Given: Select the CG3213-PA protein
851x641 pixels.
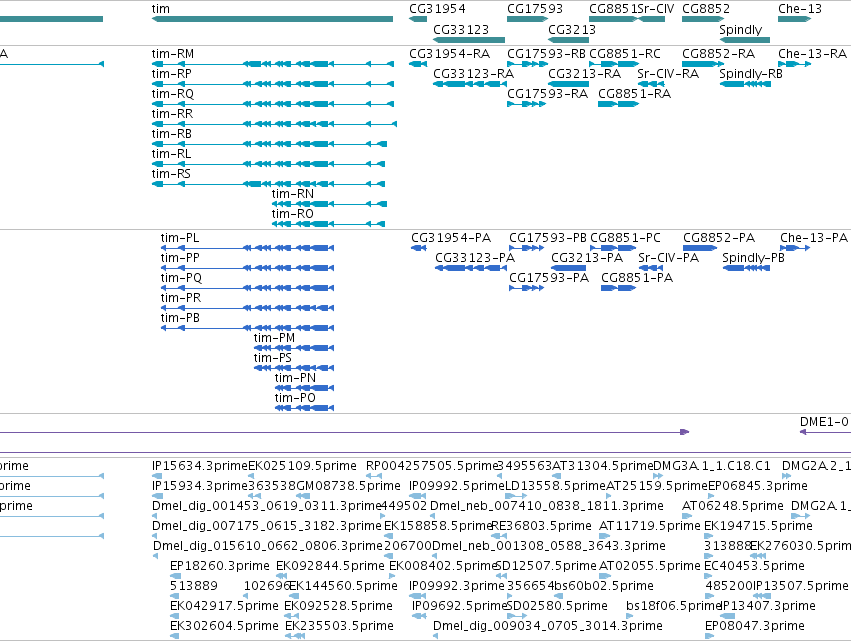Looking at the screenshot, I should click(x=568, y=268).
